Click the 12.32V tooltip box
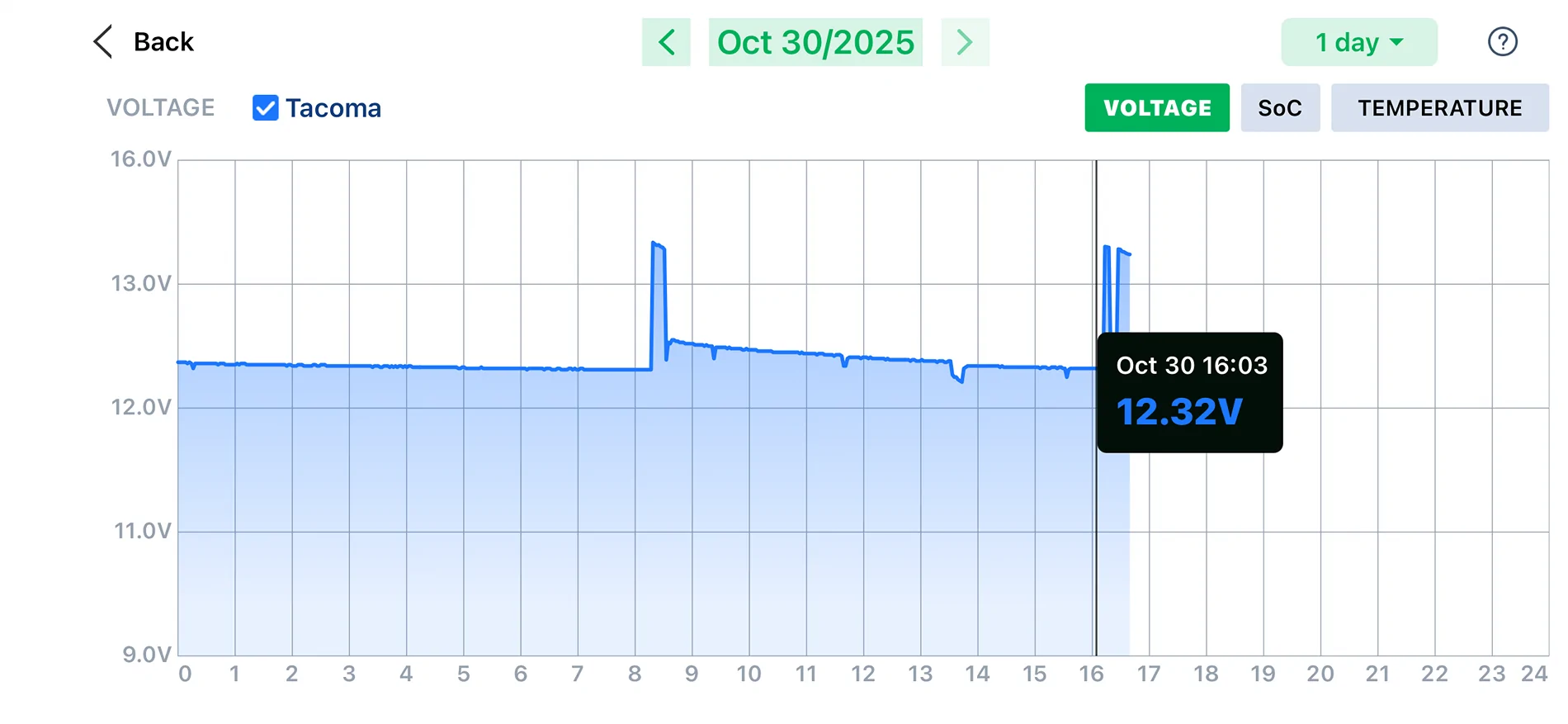This screenshot has height=724, width=1568. click(x=1189, y=393)
